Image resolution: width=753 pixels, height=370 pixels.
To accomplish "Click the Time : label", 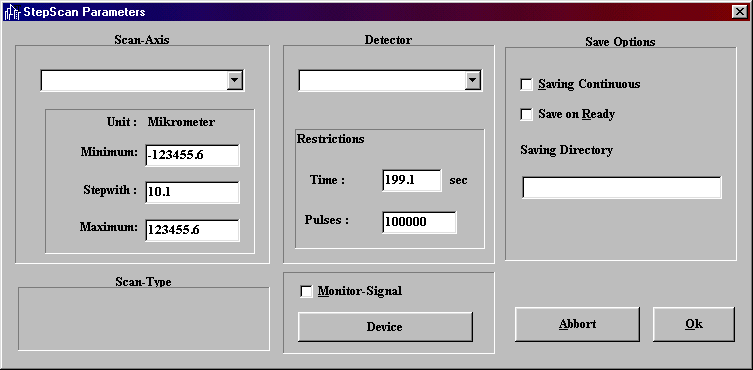I will pyautogui.click(x=328, y=181).
